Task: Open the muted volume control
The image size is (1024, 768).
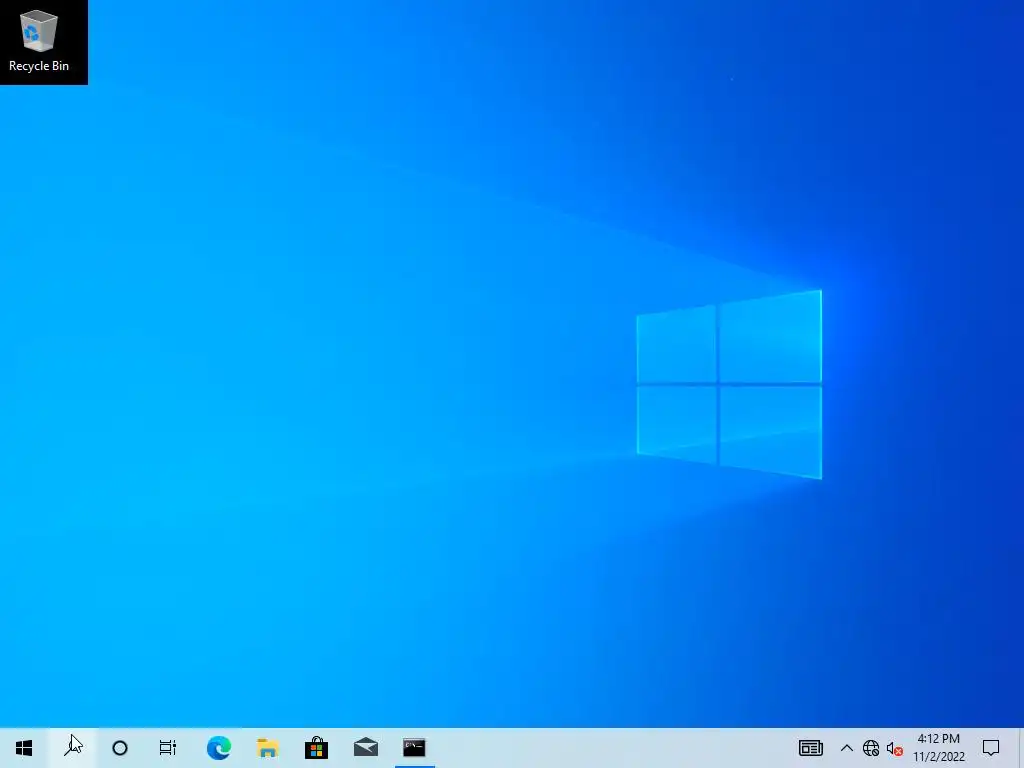Action: click(895, 748)
